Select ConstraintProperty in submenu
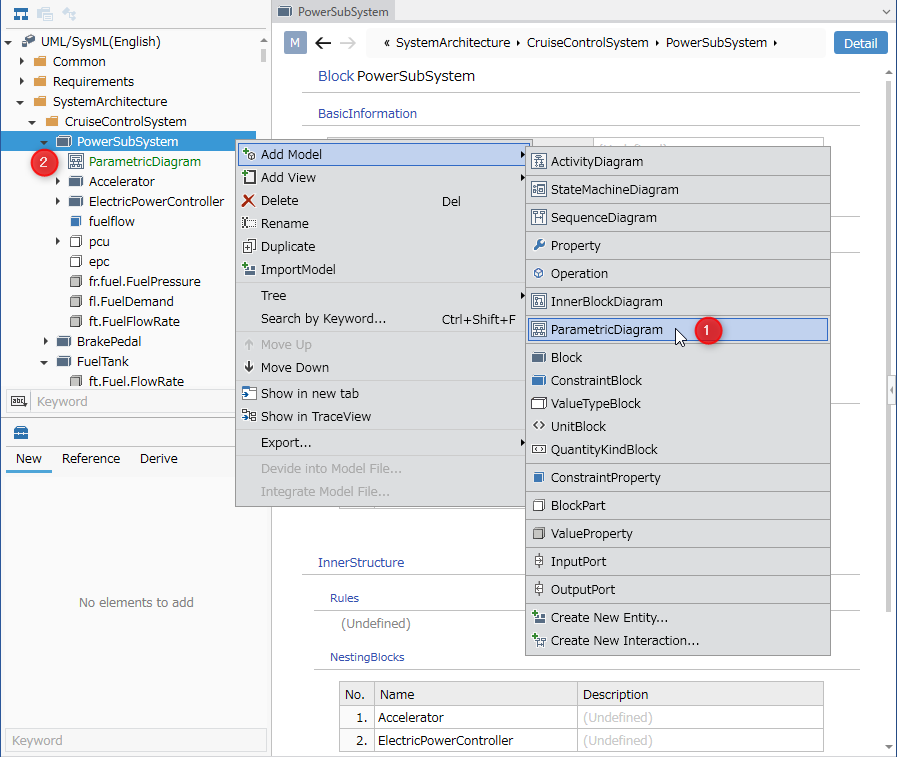Viewport: 897px width, 757px height. pos(678,477)
